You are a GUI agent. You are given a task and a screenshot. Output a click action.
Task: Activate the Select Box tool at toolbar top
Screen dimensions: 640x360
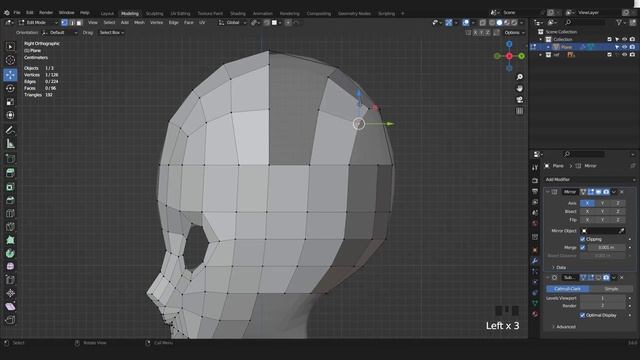[10, 47]
